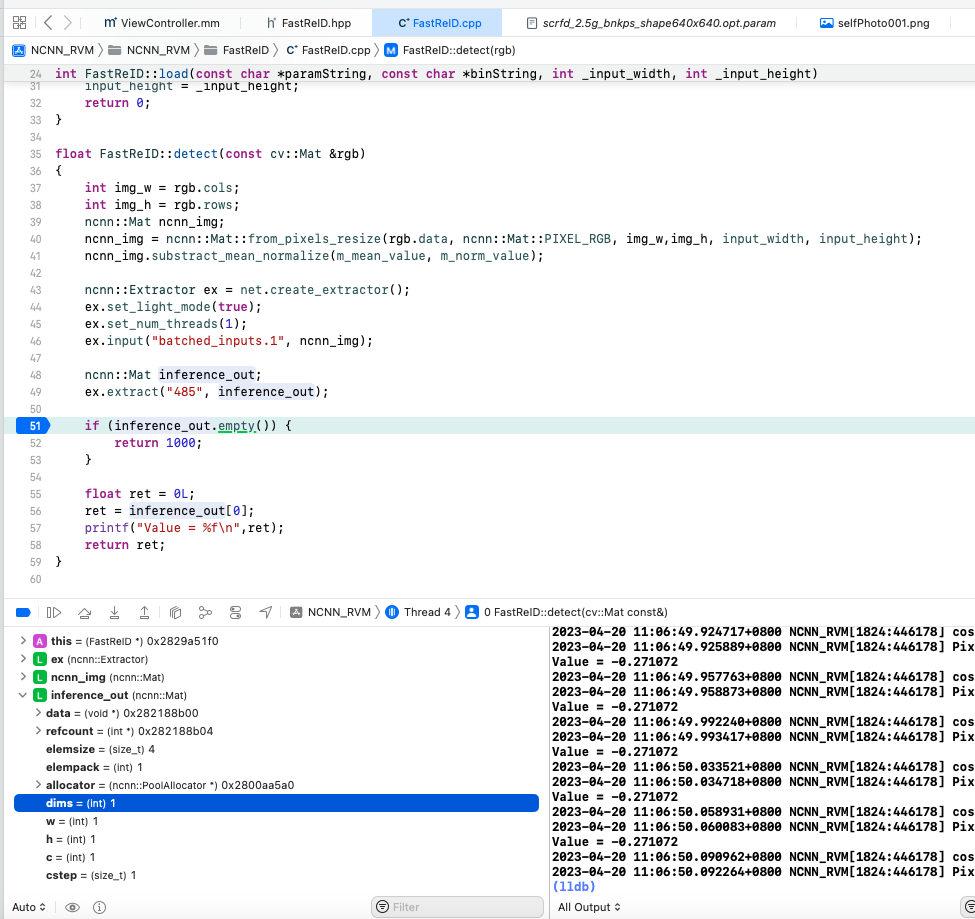The height and width of the screenshot is (919, 975).
Task: Open Debug View Hierarchy
Action: (175, 612)
